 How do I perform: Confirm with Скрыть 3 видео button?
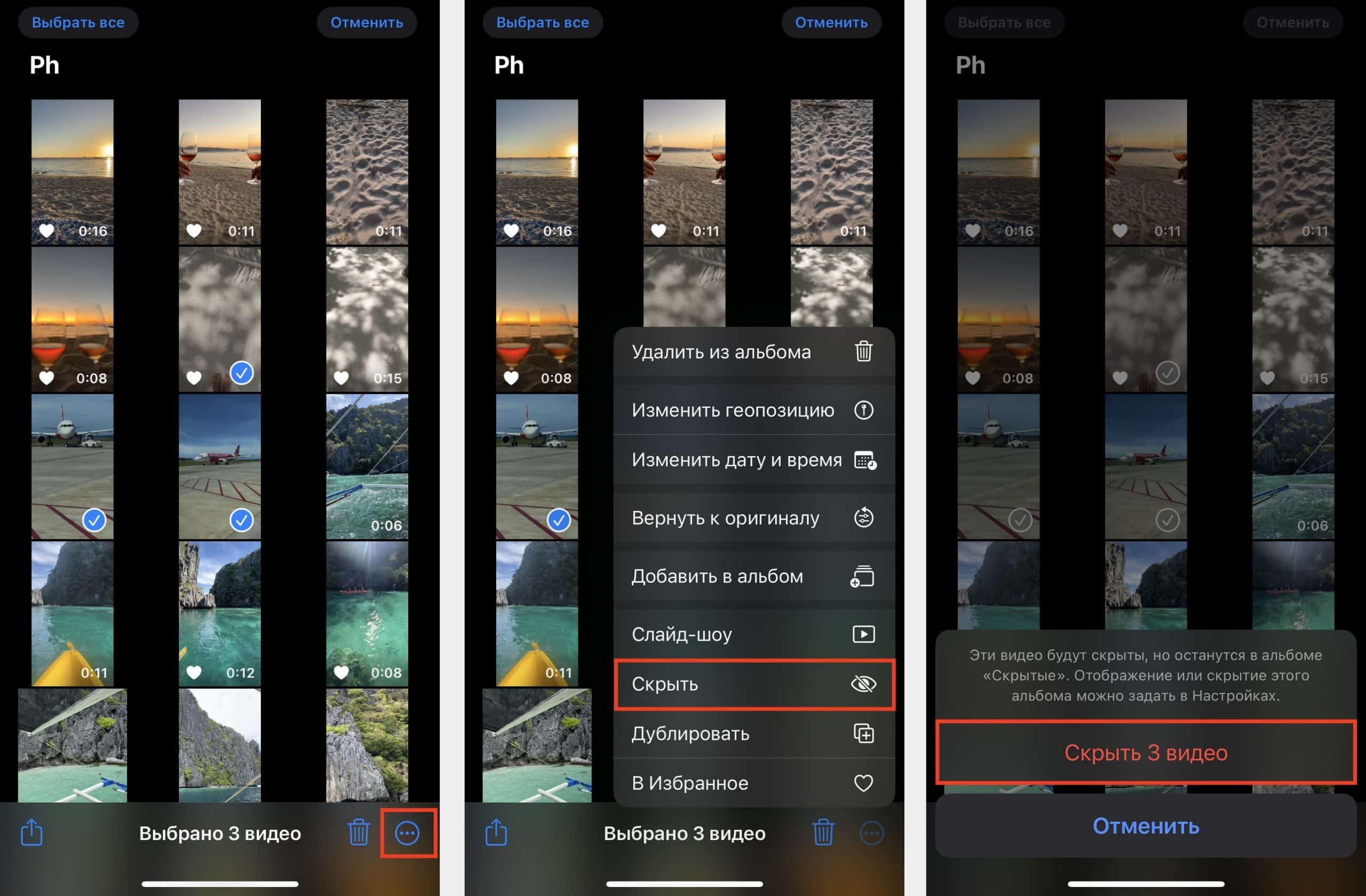[1146, 753]
